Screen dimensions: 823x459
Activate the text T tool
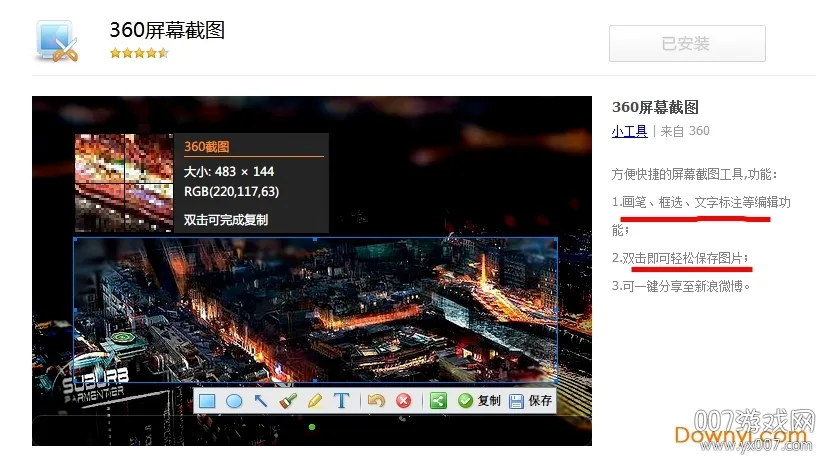(342, 401)
